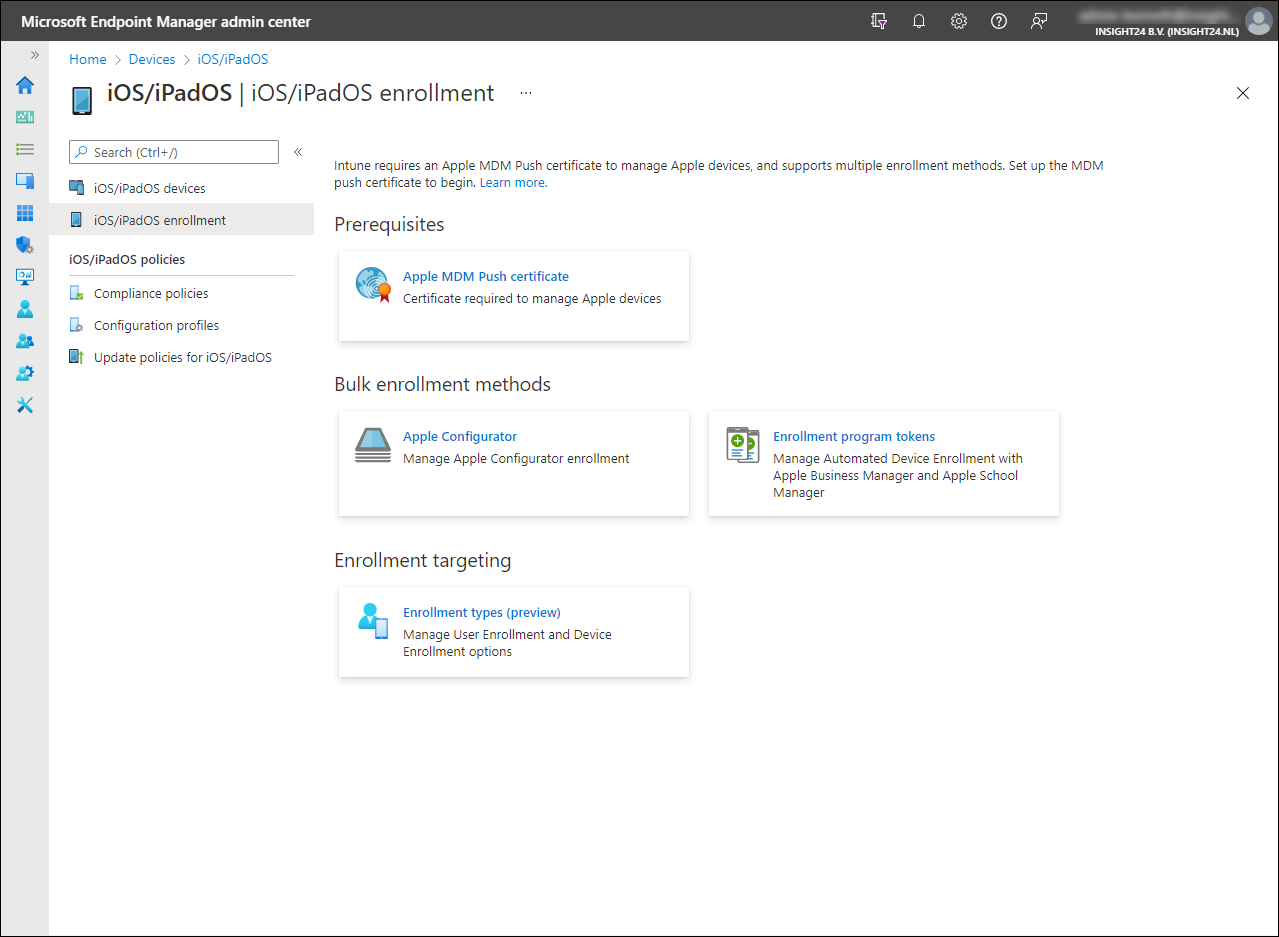Click iOS/iPadOS page title device icon
The height and width of the screenshot is (937, 1279).
82,101
